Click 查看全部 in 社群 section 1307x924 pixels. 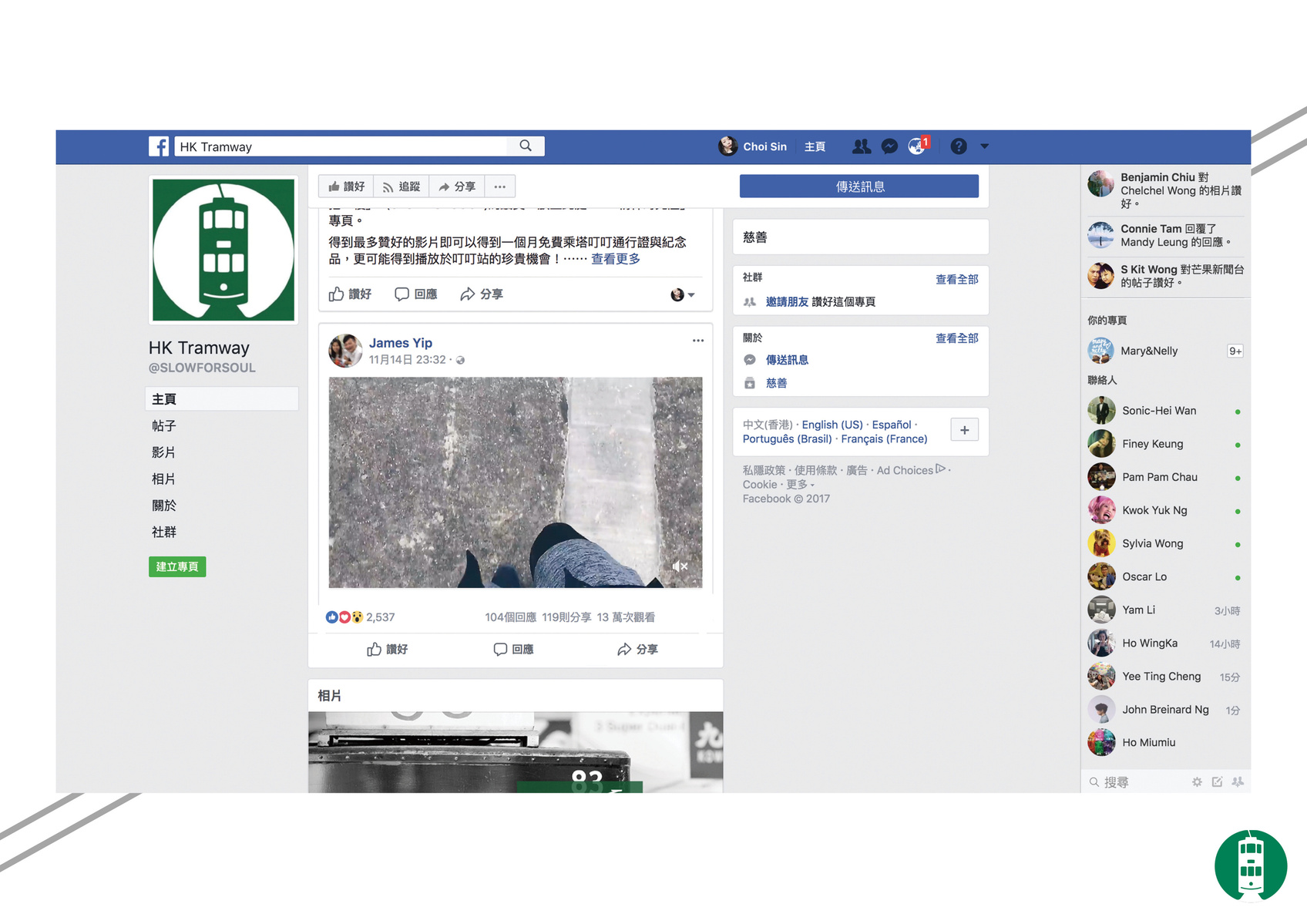(x=957, y=280)
